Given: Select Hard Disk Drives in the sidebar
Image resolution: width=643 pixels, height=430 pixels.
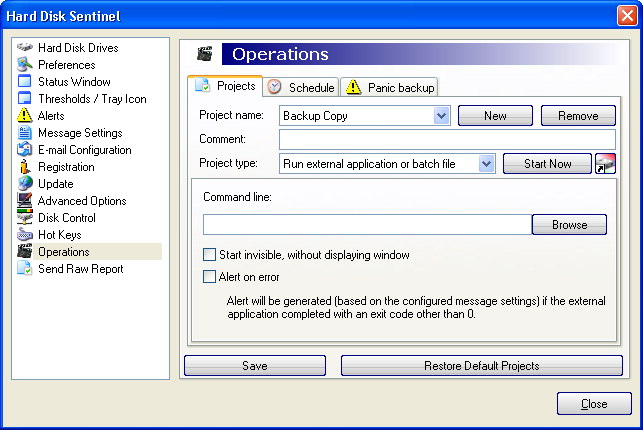Looking at the screenshot, I should (x=78, y=48).
